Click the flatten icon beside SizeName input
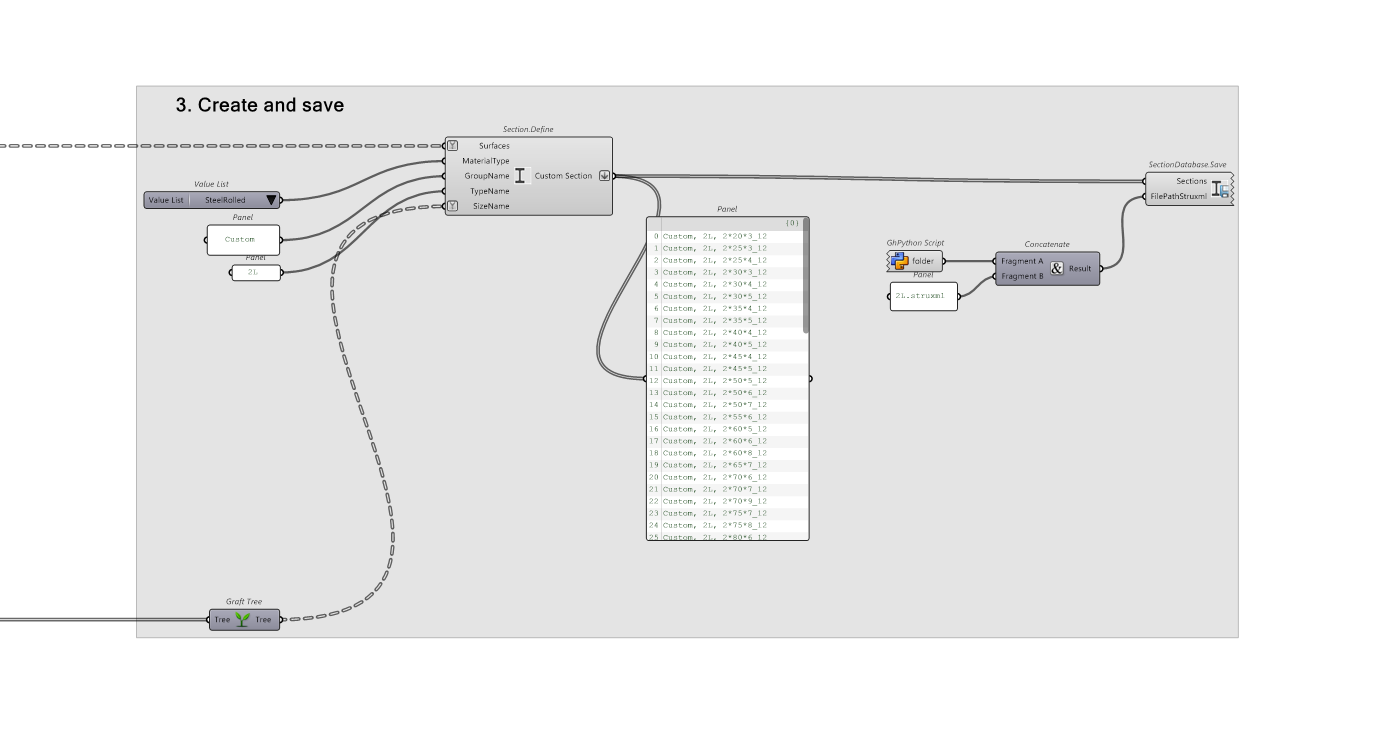The image size is (1394, 738). point(453,206)
